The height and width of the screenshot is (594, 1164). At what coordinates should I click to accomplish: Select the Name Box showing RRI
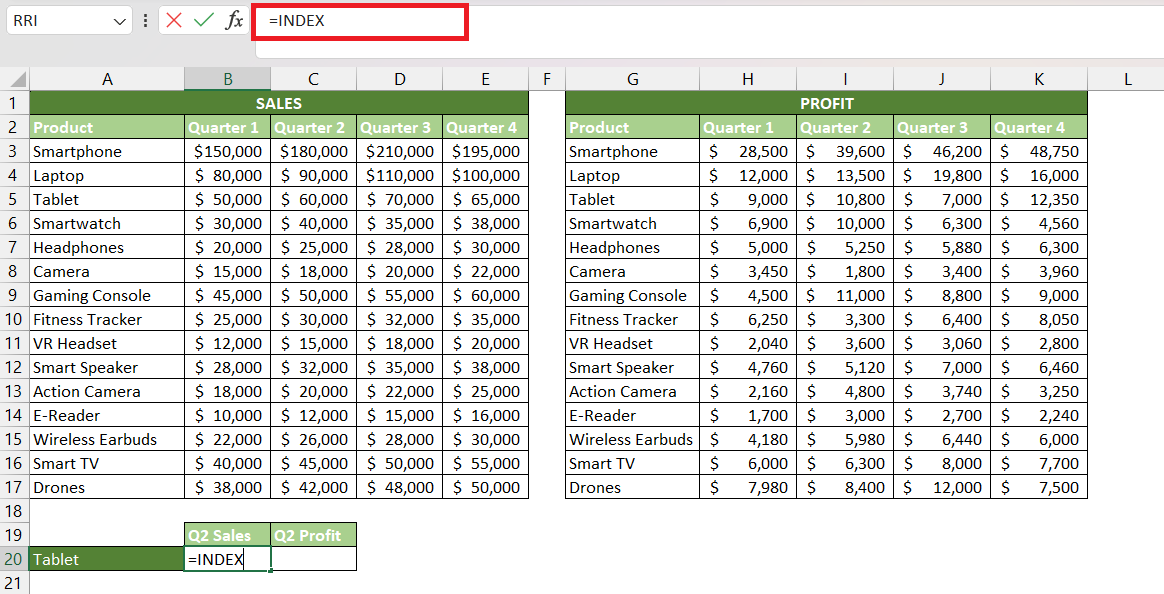point(59,21)
